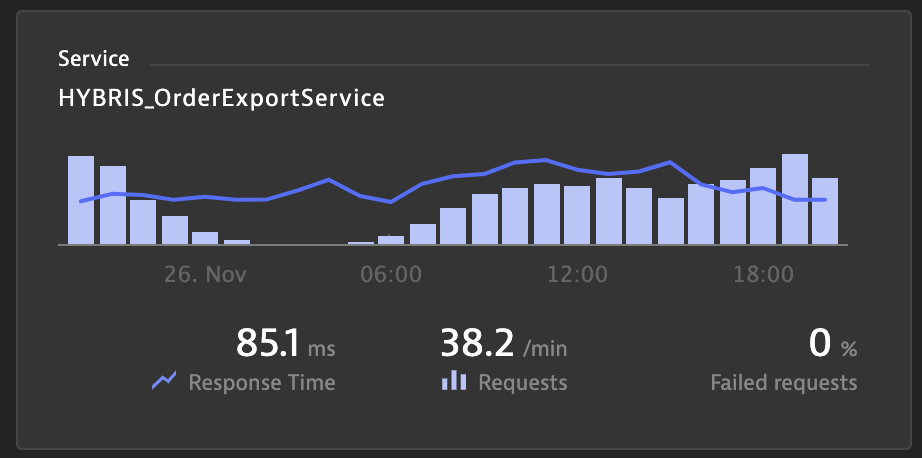This screenshot has height=458, width=922.
Task: Open the Failed requests label
Action: click(x=783, y=382)
